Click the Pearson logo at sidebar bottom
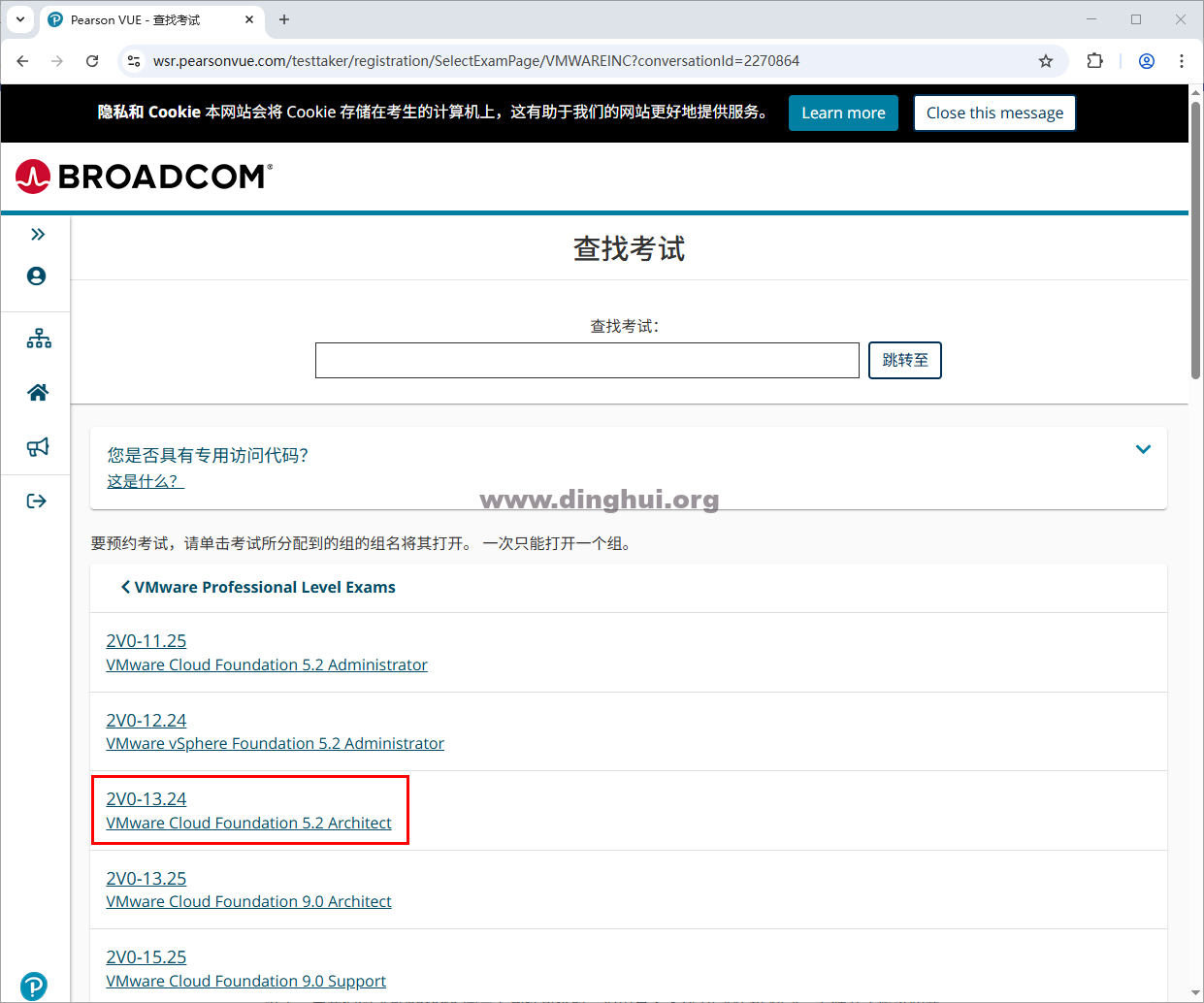This screenshot has width=1204, height=1003. pyautogui.click(x=34, y=986)
